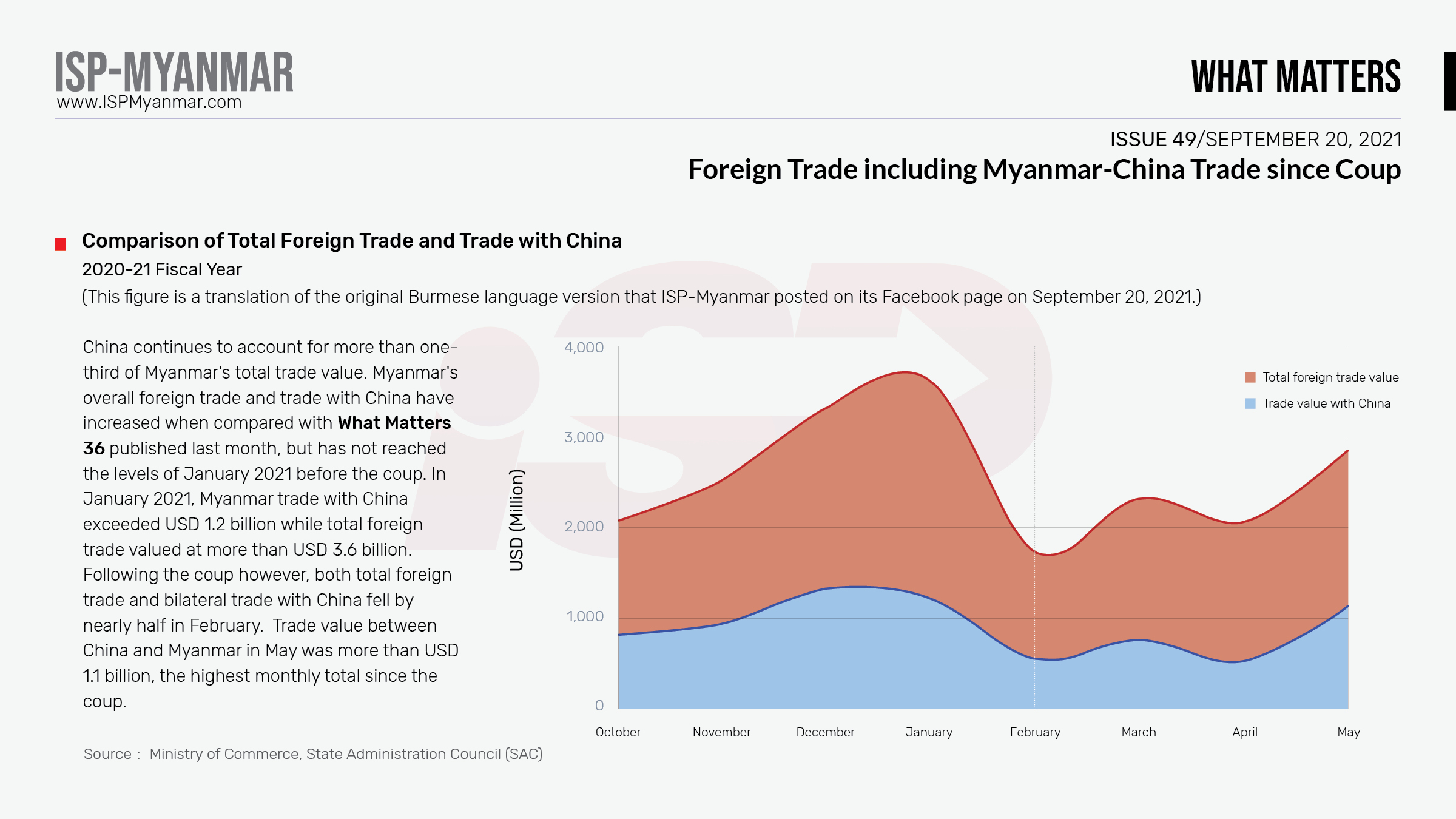Select the "Total foreign trade value" legend label

[1330, 377]
